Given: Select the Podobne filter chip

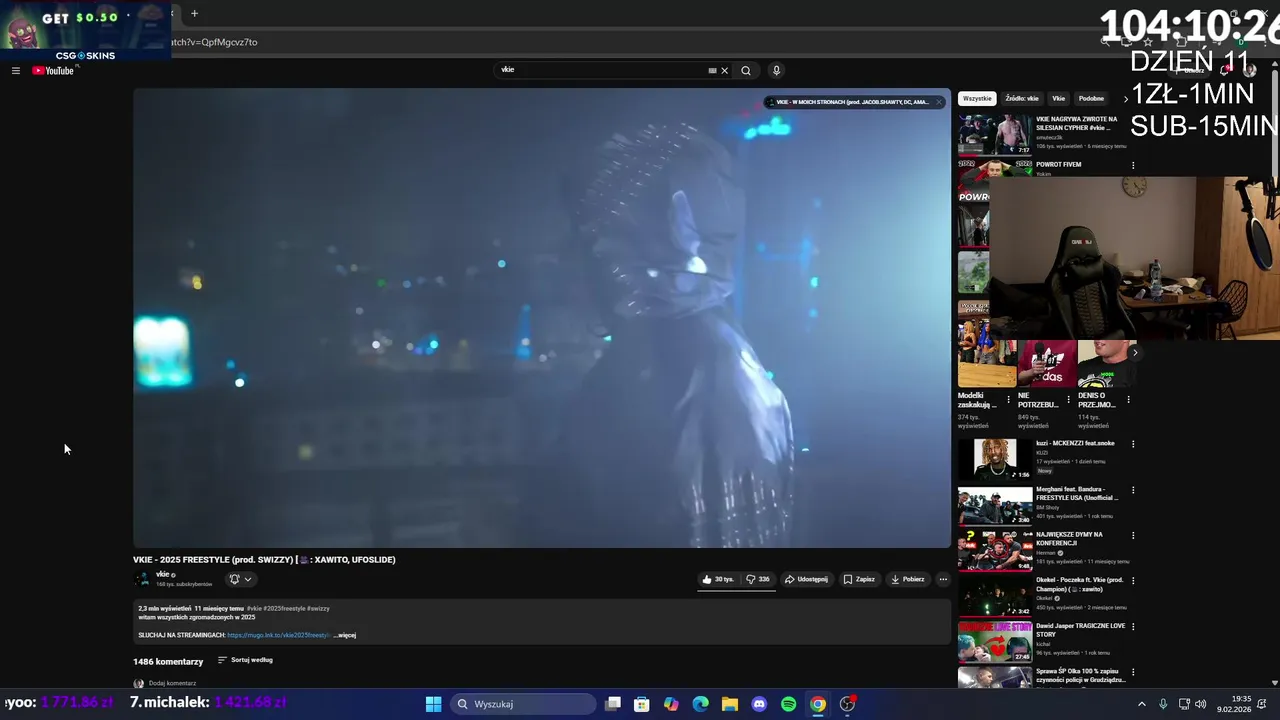Looking at the screenshot, I should tap(1091, 99).
